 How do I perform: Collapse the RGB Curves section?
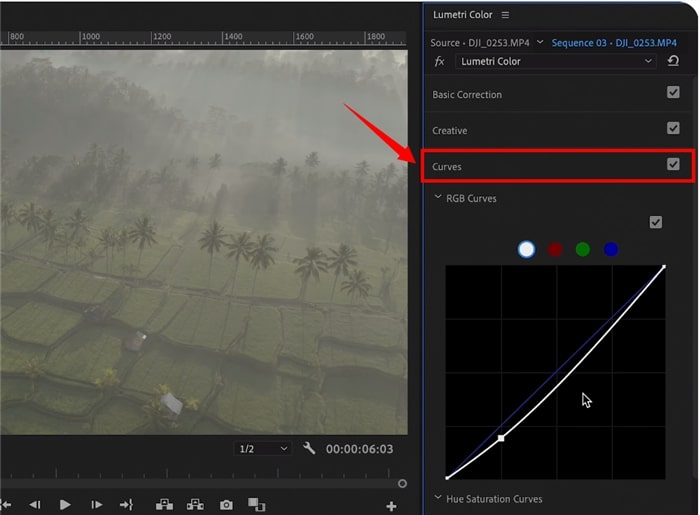(x=438, y=198)
